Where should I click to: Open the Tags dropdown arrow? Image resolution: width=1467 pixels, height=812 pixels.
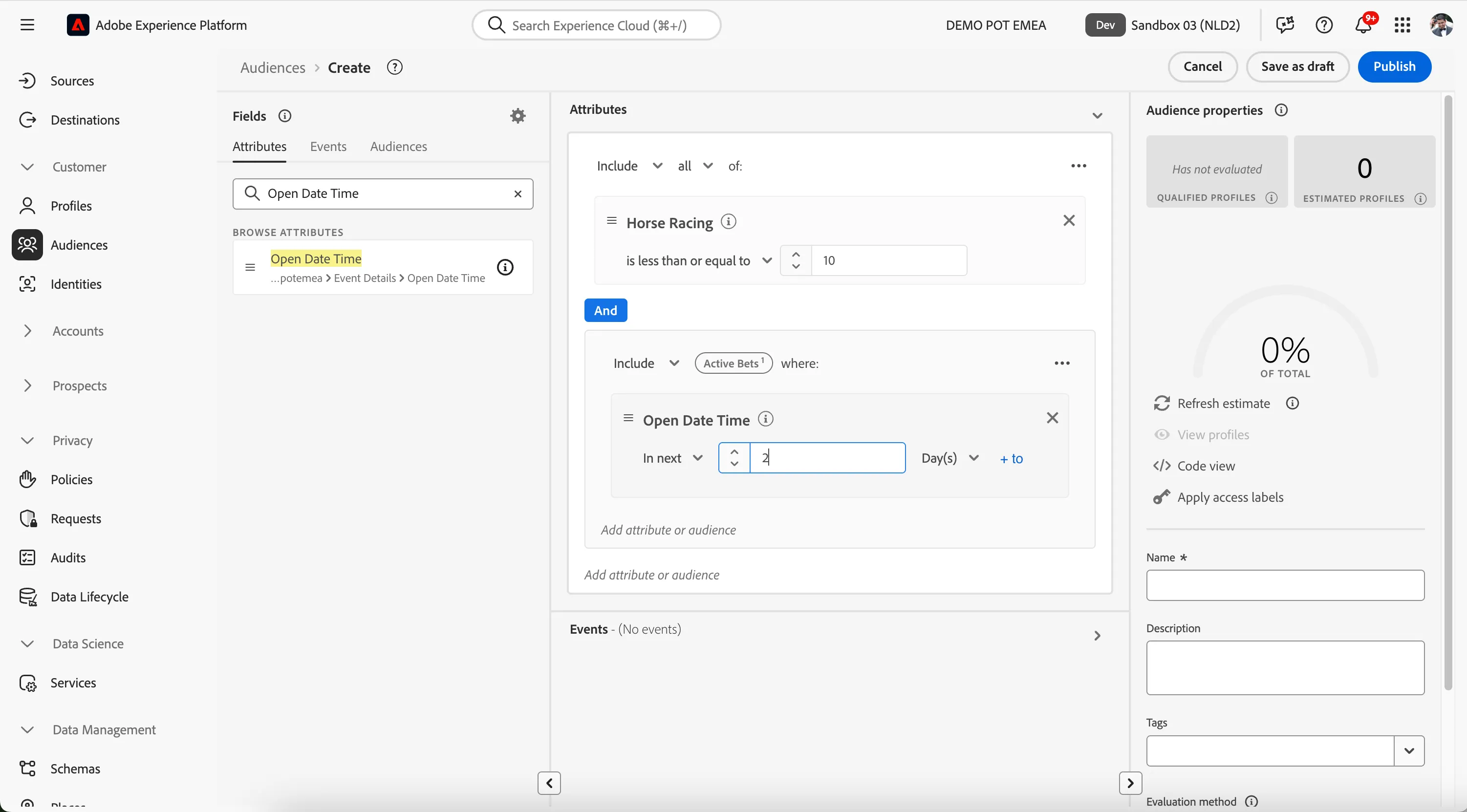coord(1409,750)
